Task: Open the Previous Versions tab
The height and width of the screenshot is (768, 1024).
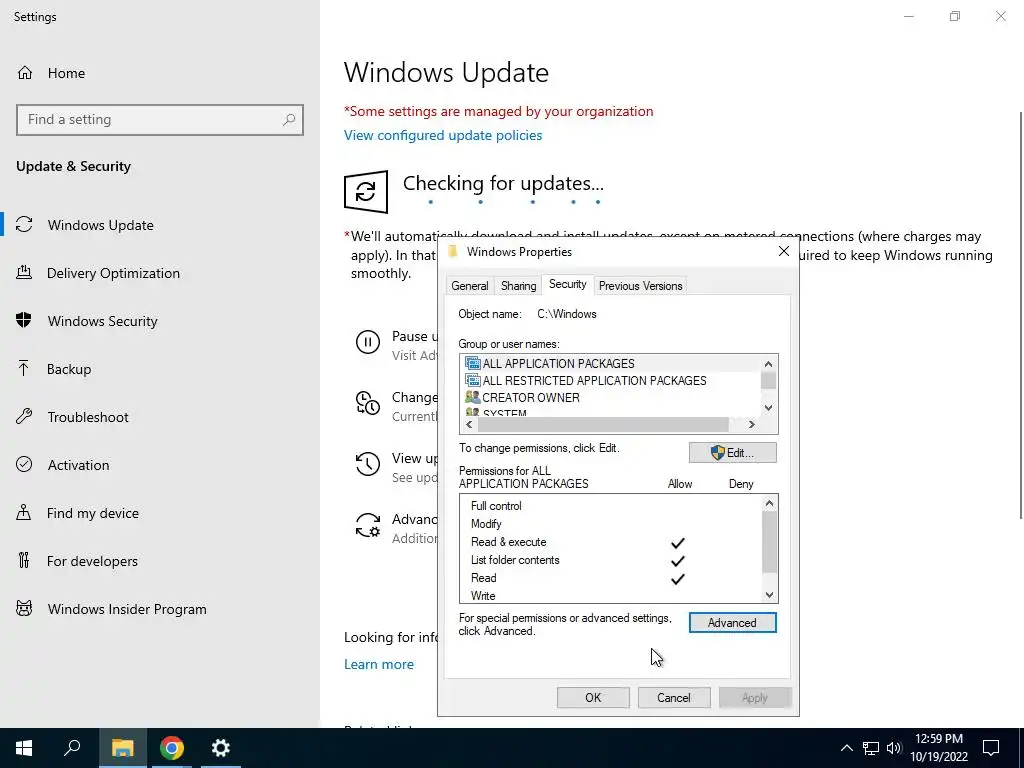Action: click(640, 285)
